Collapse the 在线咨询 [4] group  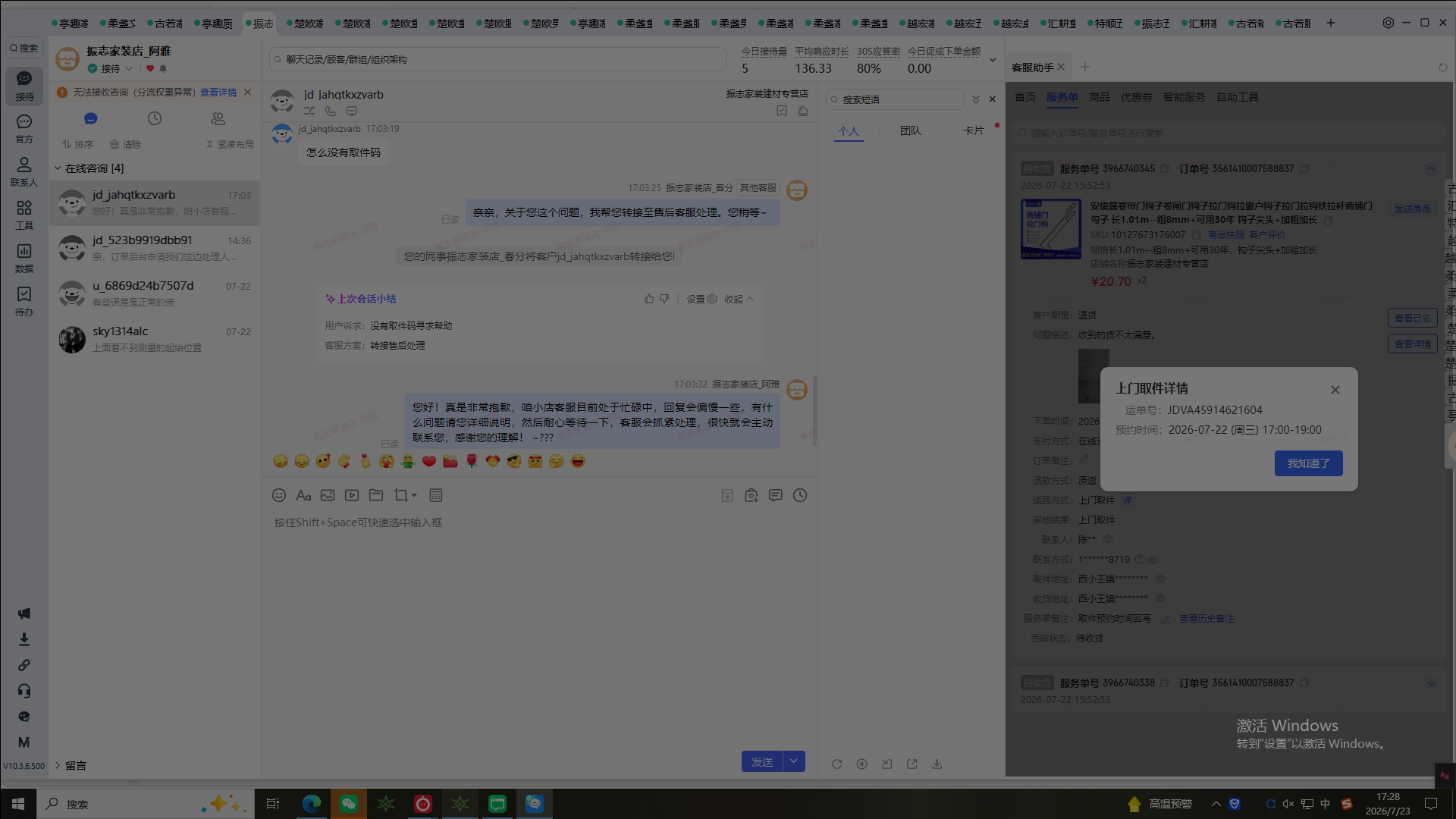click(x=58, y=168)
